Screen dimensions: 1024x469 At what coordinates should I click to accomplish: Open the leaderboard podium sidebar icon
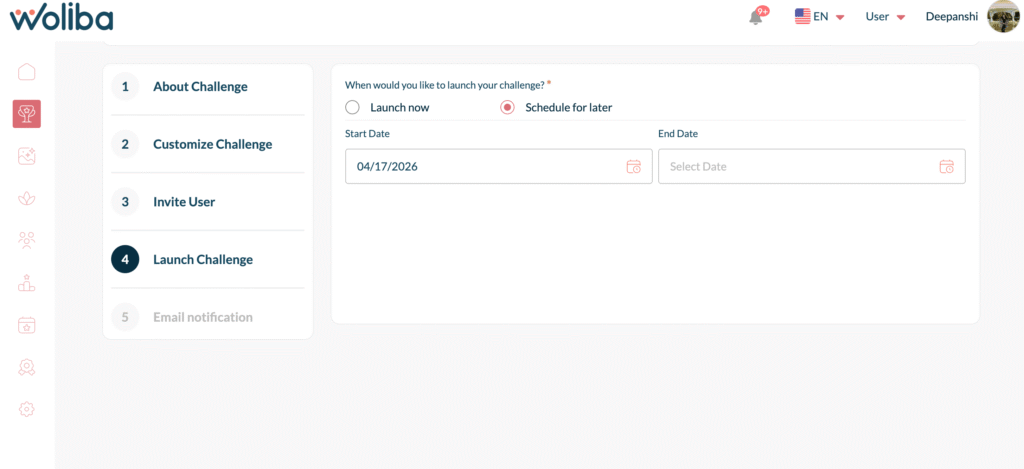[x=27, y=283]
